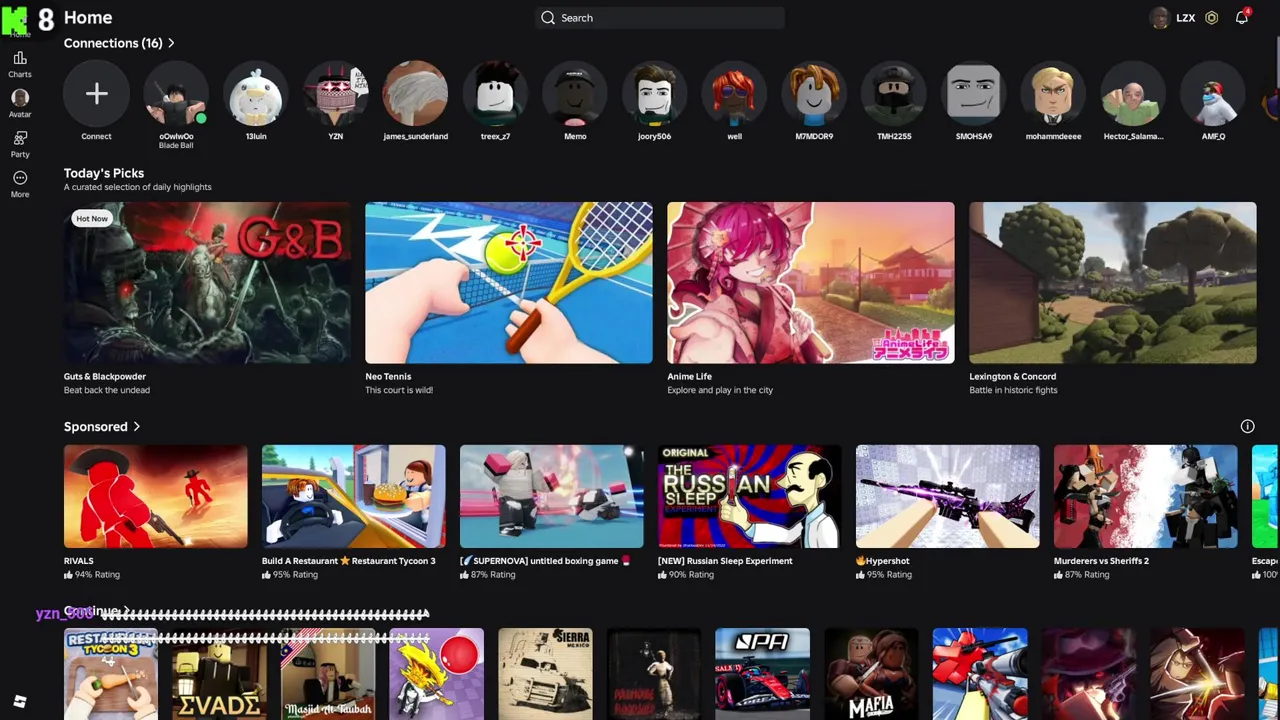Click the Home page title
This screenshot has width=1280, height=720.
[88, 18]
